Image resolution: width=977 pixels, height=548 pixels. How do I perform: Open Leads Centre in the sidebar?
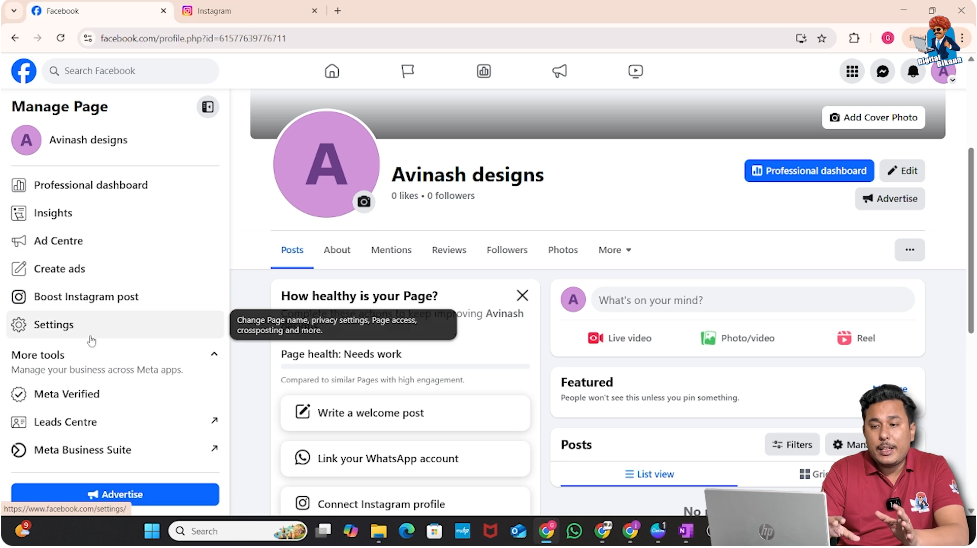tap(115, 422)
